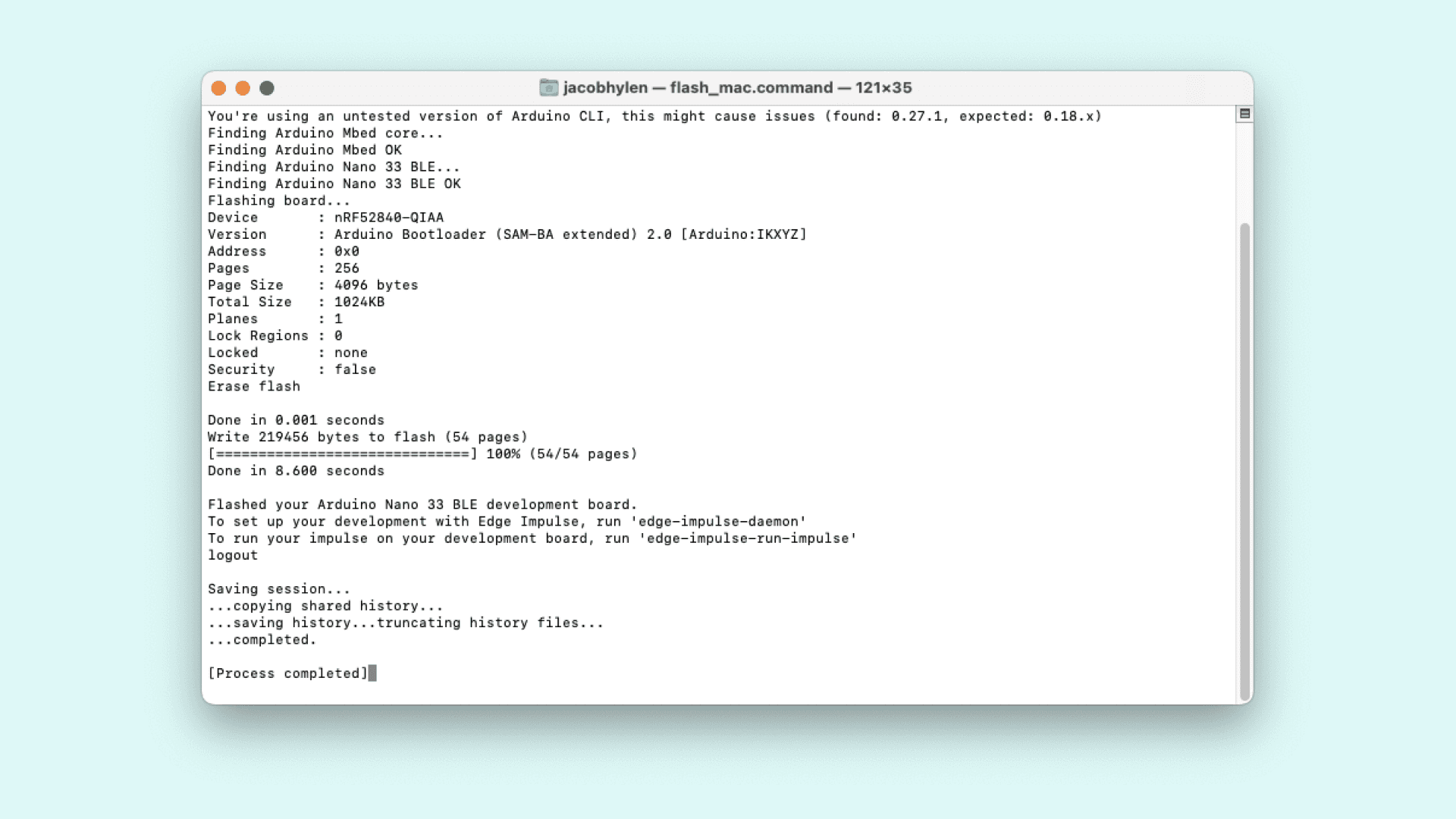
Task: Click the 'Erase flash' output line
Action: 254,387
